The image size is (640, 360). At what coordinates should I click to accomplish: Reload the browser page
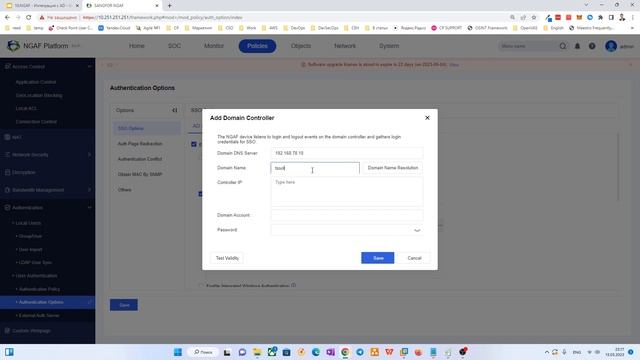pyautogui.click(x=29, y=18)
